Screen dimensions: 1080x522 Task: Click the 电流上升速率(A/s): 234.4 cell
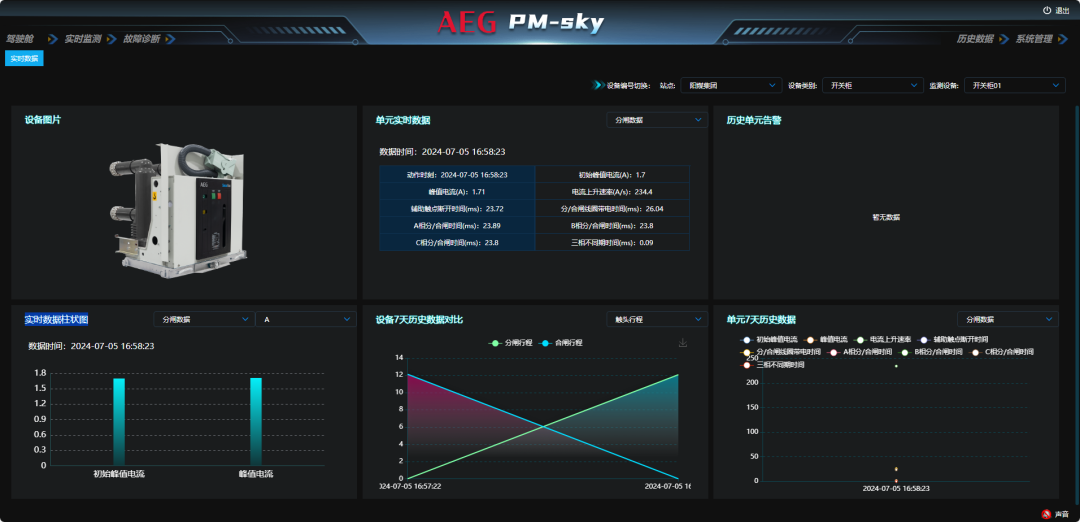tap(612, 191)
